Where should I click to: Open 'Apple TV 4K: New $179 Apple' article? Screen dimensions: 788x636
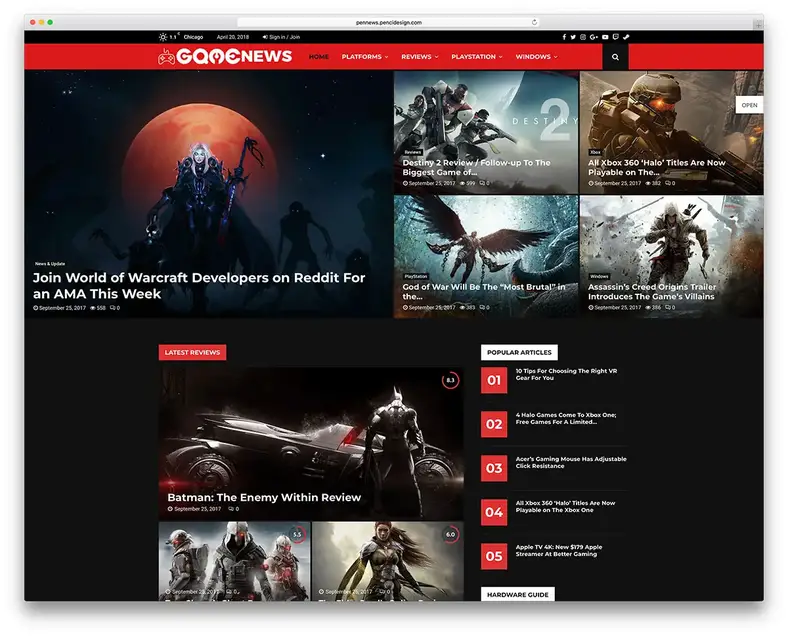click(559, 551)
